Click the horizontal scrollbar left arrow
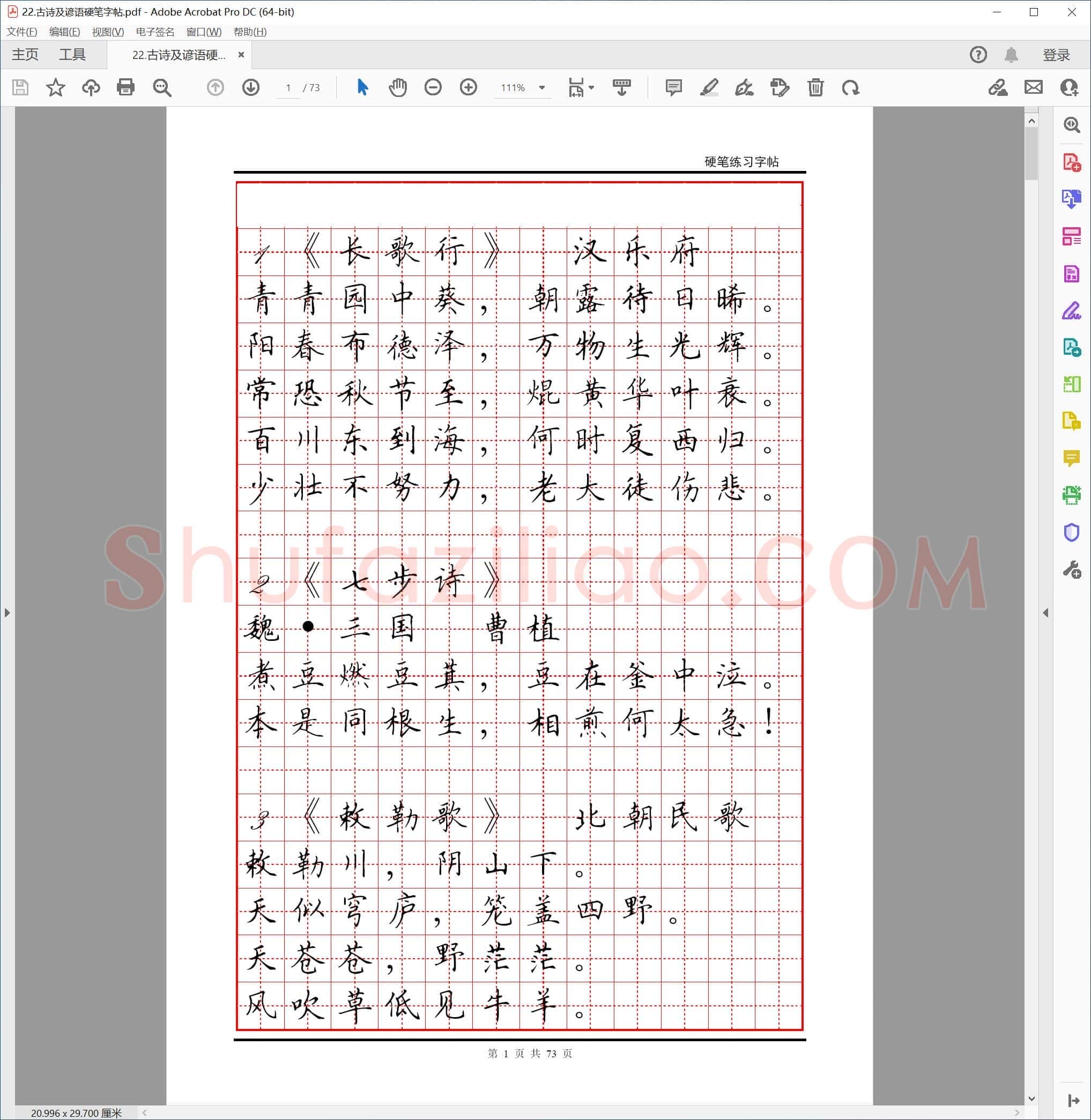The height and width of the screenshot is (1120, 1091). [x=145, y=1112]
